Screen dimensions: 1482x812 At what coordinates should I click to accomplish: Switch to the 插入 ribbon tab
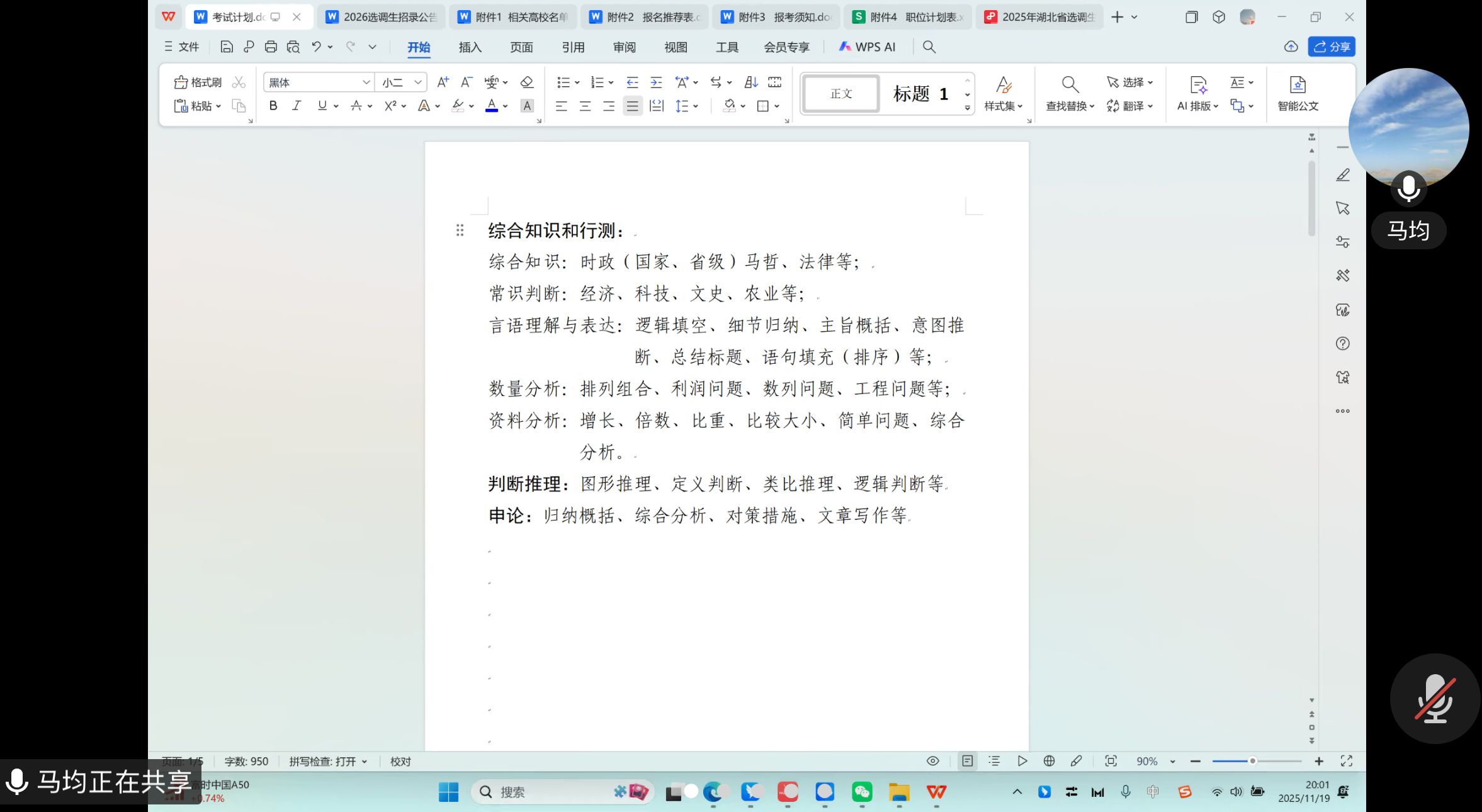tap(470, 47)
